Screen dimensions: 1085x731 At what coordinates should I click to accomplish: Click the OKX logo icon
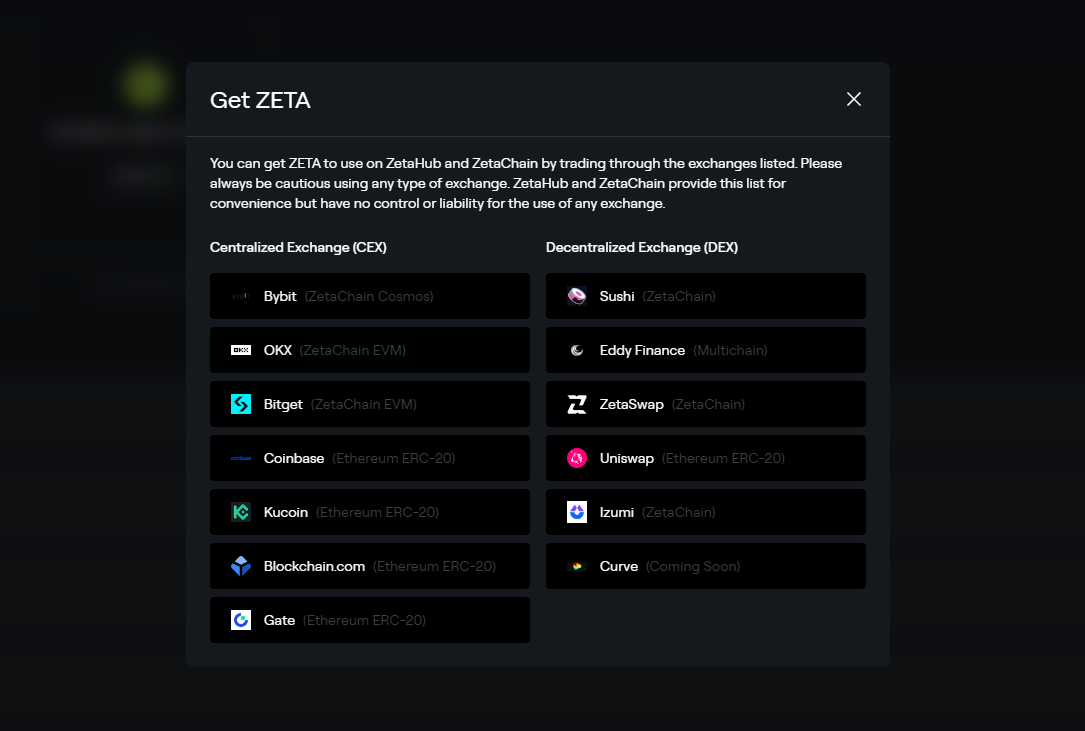tap(241, 350)
